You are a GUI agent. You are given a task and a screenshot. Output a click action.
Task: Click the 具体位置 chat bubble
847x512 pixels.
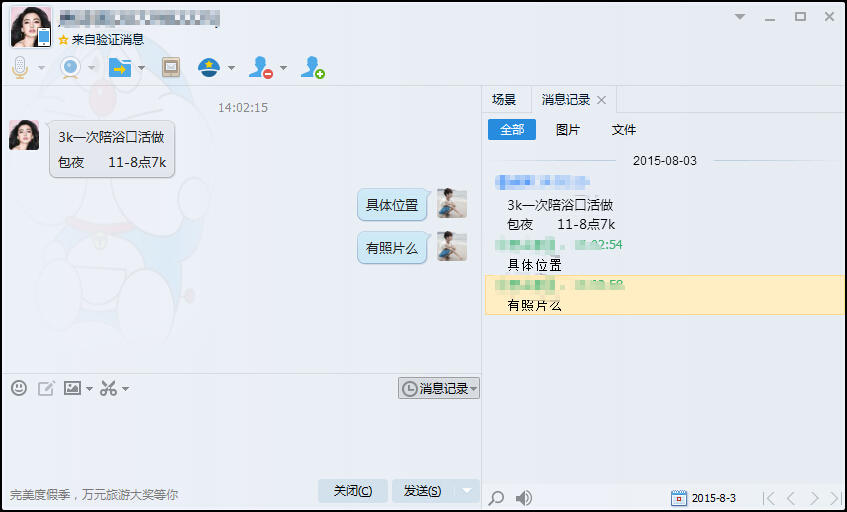(x=392, y=205)
